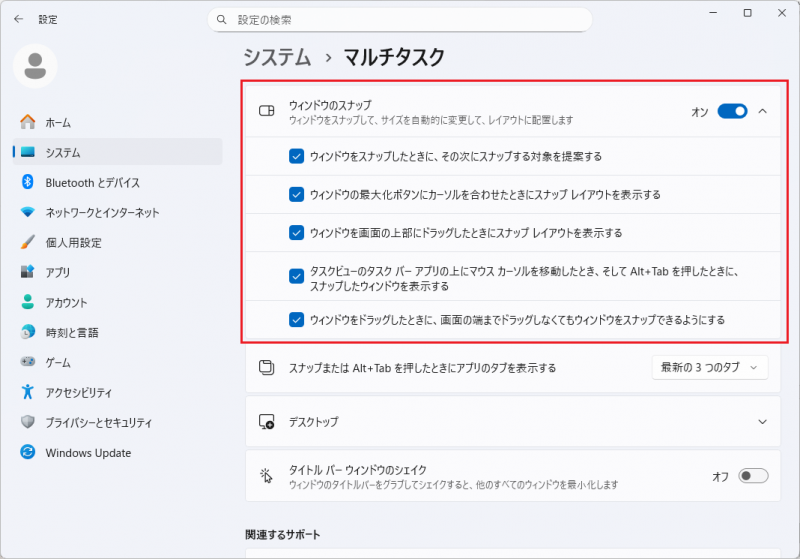Go to ホーム in the sidebar
This screenshot has width=800, height=559.
click(58, 122)
